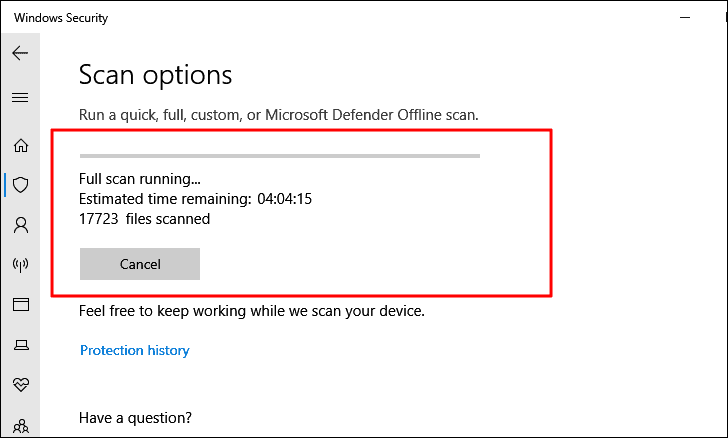Cancel the running full scan
This screenshot has height=438, width=728.
coord(140,264)
